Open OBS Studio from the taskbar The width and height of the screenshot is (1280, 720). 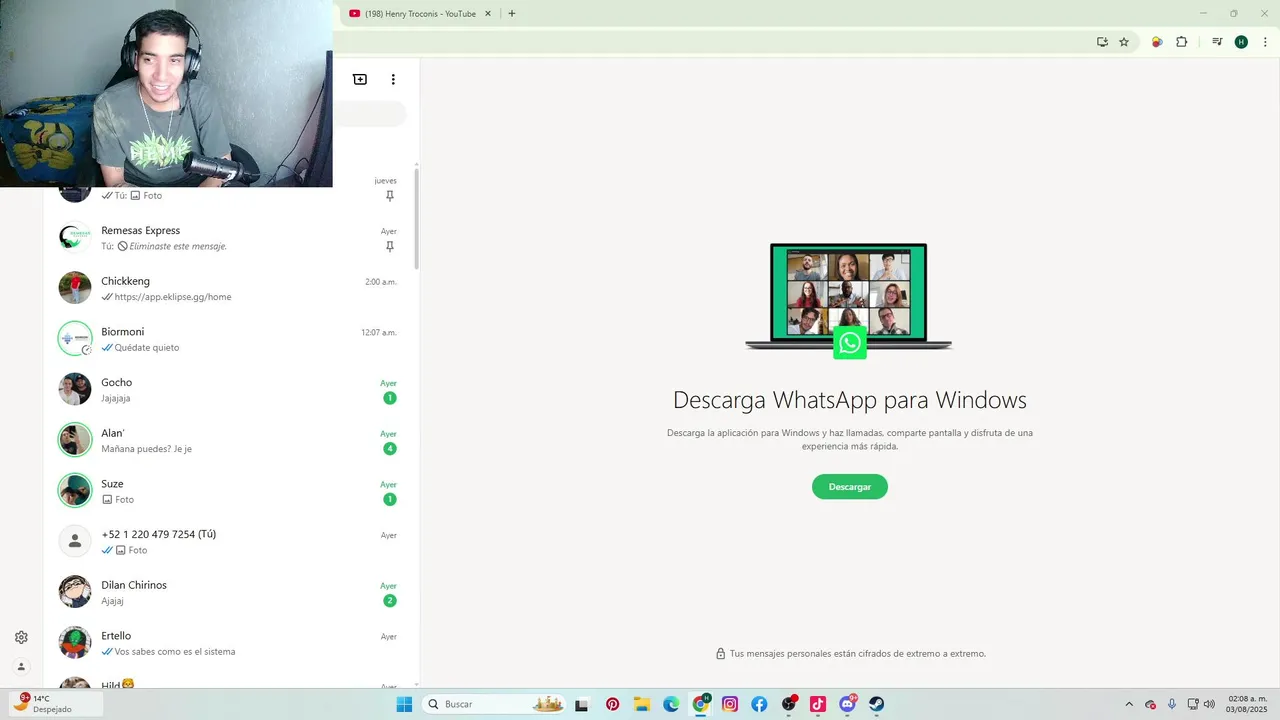point(789,704)
